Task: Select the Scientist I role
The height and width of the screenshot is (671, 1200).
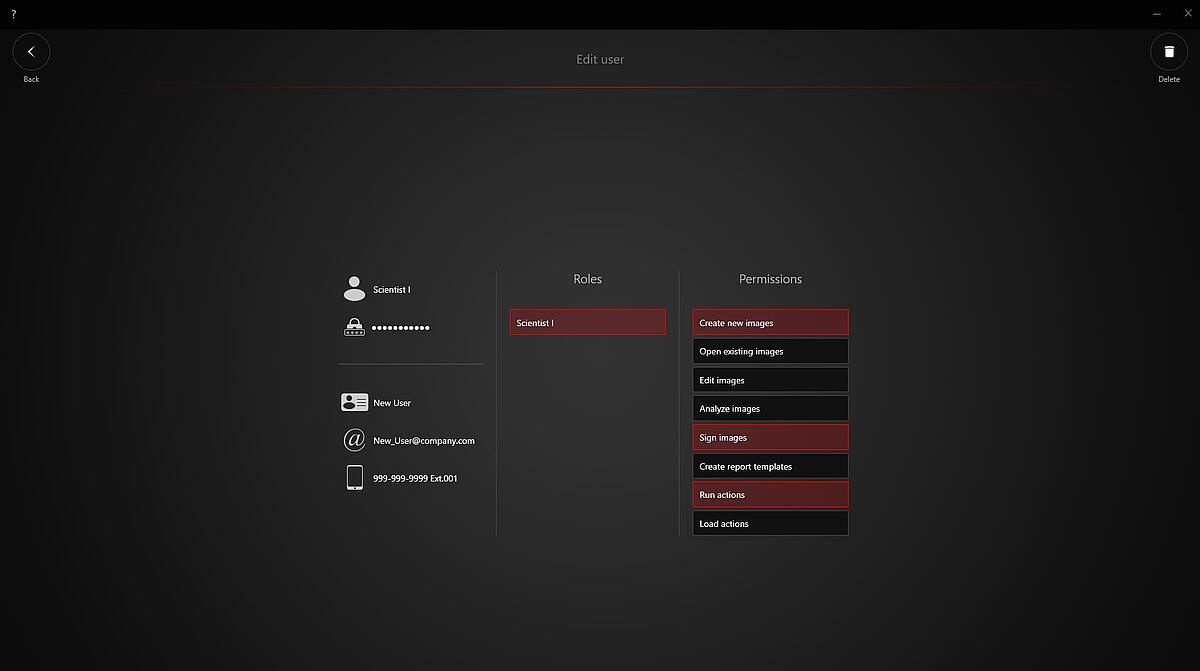Action: click(587, 323)
